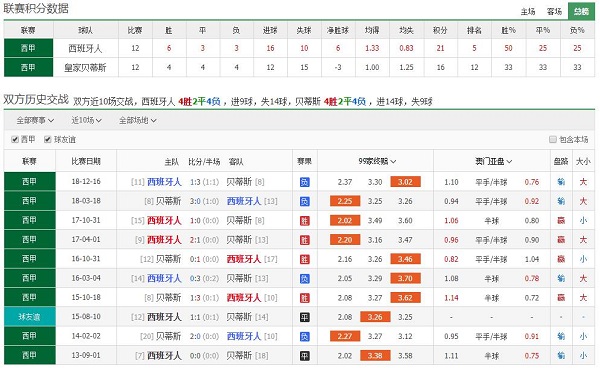Click 半球 handicap on 15-10-18 row
The height and width of the screenshot is (368, 600).
coord(491,298)
